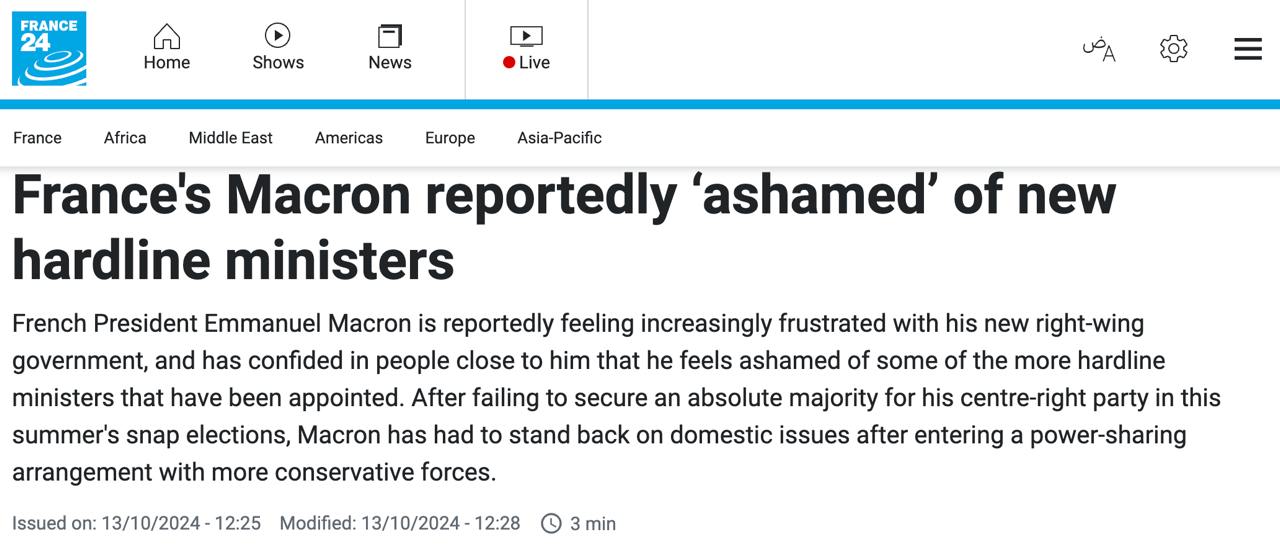The width and height of the screenshot is (1280, 557).
Task: Open the hamburger menu
Action: [1247, 48]
